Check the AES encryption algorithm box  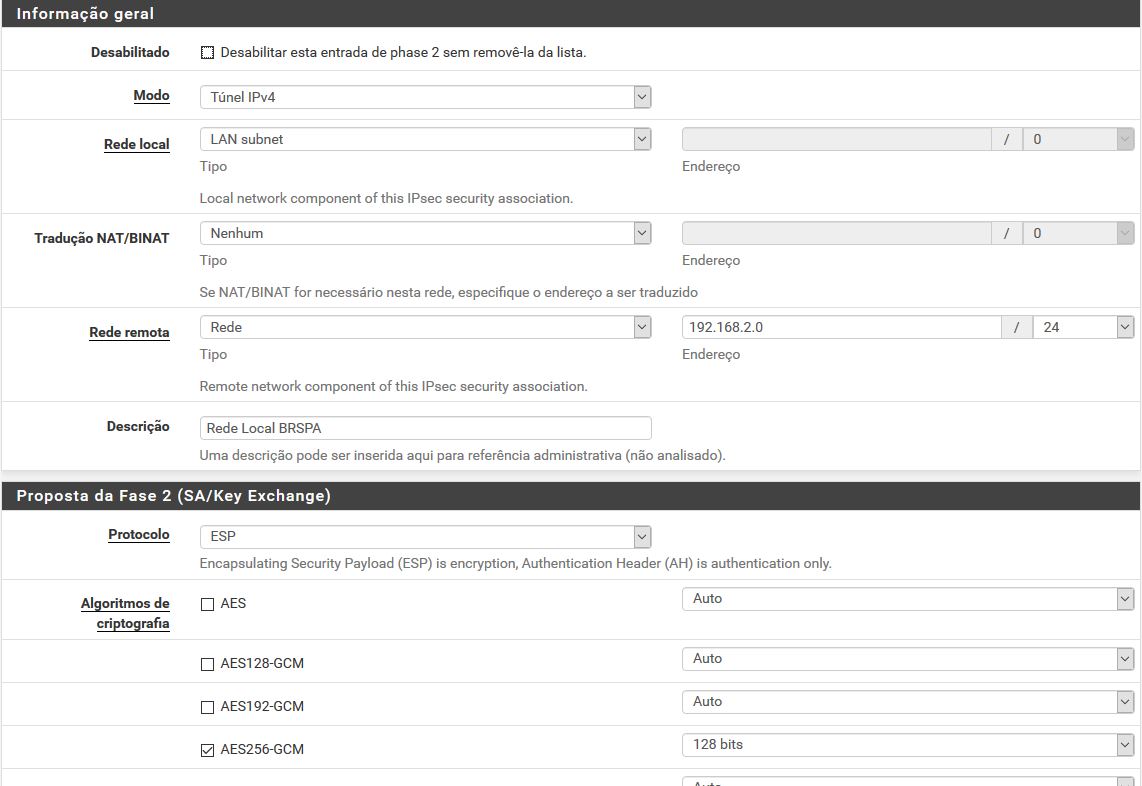point(207,604)
